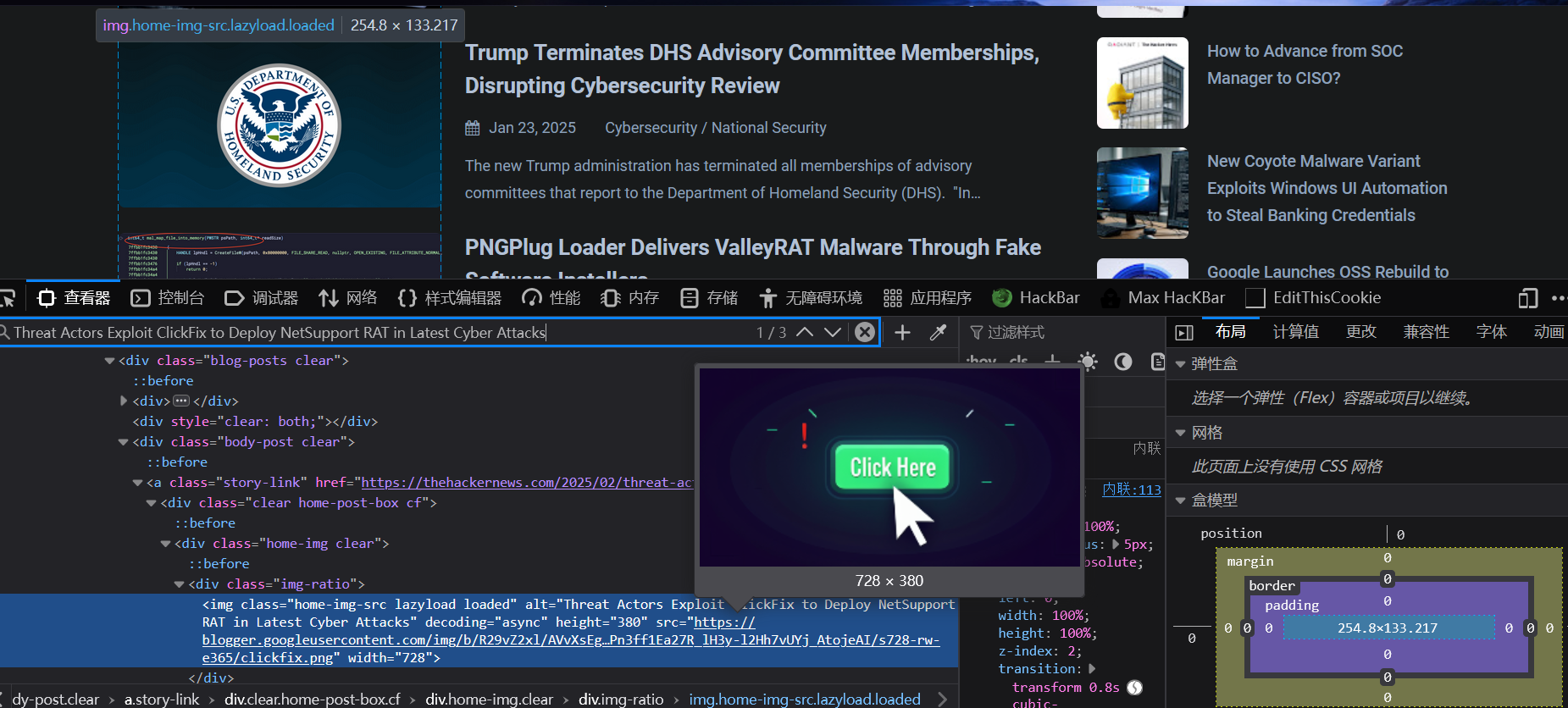
Task: Expand the collapsed empty div node
Action: (124, 401)
